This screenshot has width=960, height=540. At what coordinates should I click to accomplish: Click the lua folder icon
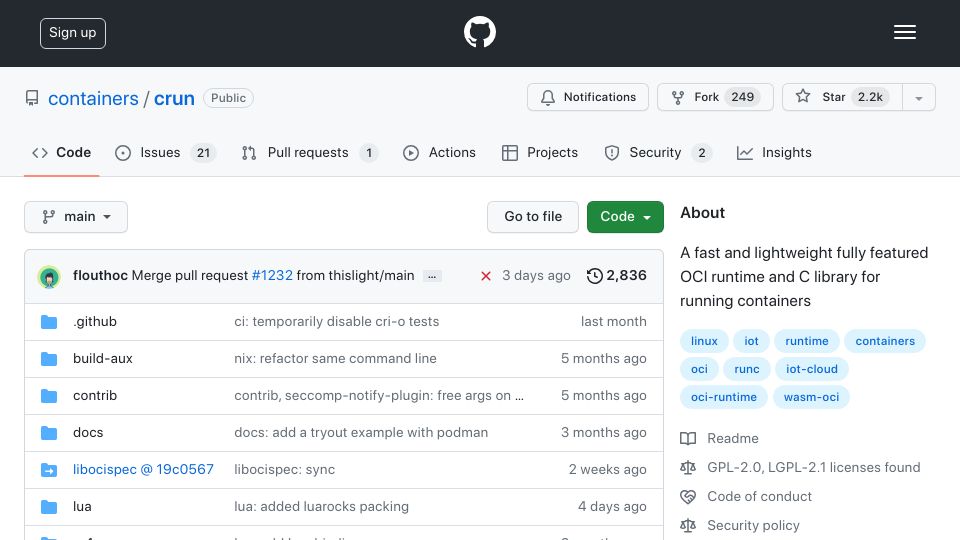(49, 507)
